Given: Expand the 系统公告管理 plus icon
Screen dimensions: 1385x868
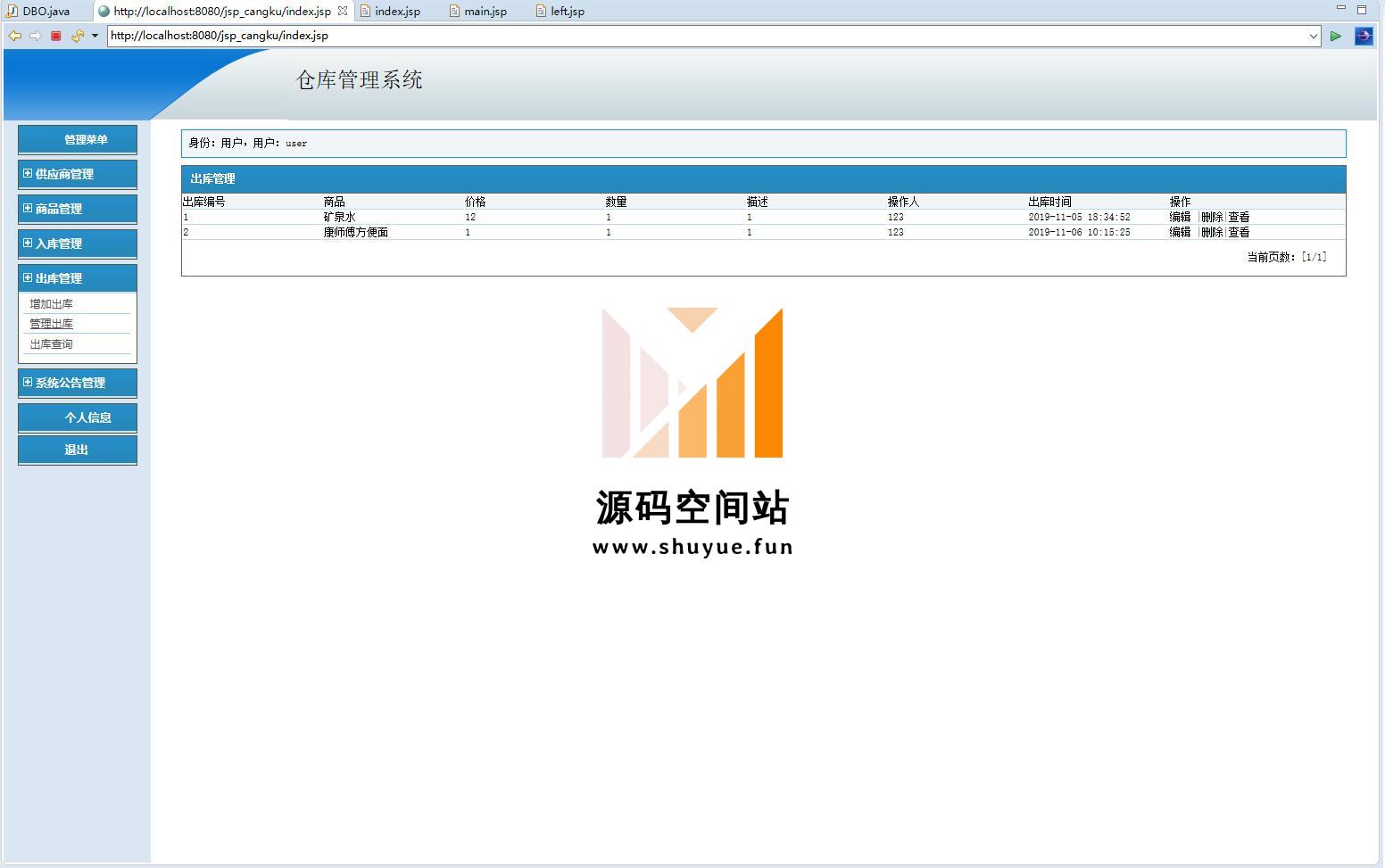Looking at the screenshot, I should (28, 382).
